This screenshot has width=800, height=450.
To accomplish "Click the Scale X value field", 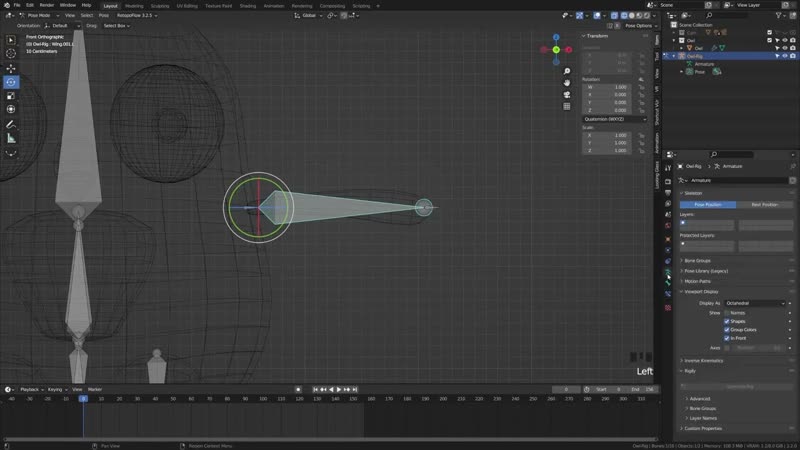I will click(609, 135).
